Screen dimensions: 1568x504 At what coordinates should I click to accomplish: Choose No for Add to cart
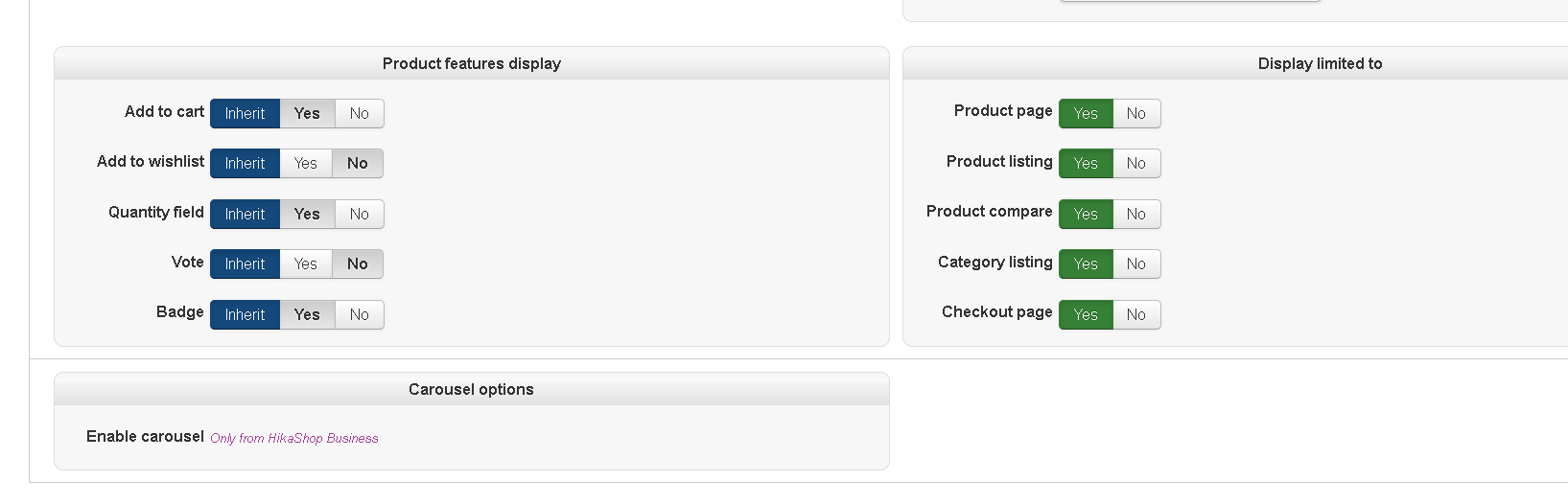point(360,113)
